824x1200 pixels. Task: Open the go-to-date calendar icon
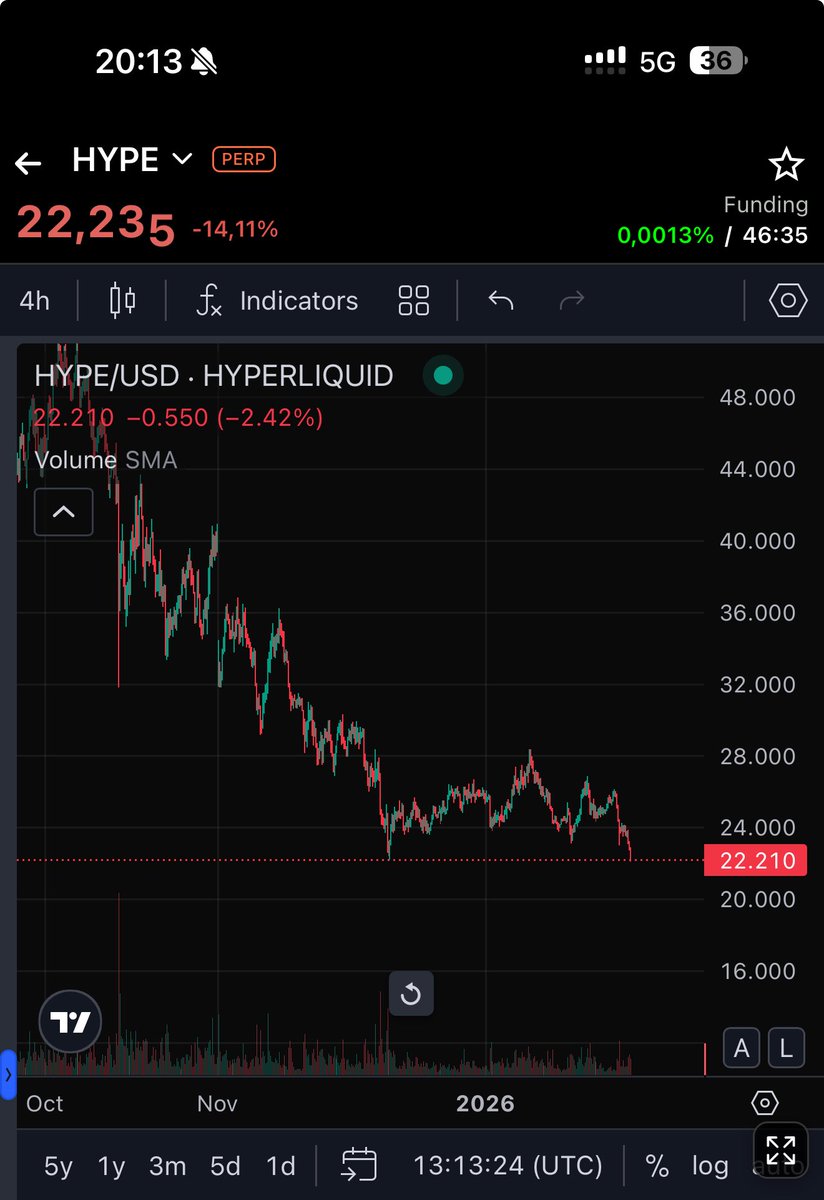tap(359, 1165)
